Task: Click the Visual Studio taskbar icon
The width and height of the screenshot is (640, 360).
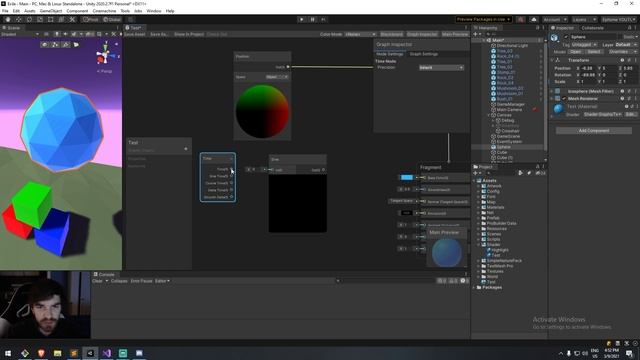Action: click(x=107, y=353)
